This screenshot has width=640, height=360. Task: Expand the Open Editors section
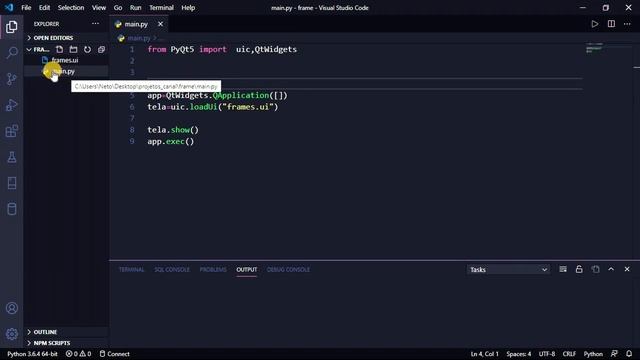click(x=53, y=38)
